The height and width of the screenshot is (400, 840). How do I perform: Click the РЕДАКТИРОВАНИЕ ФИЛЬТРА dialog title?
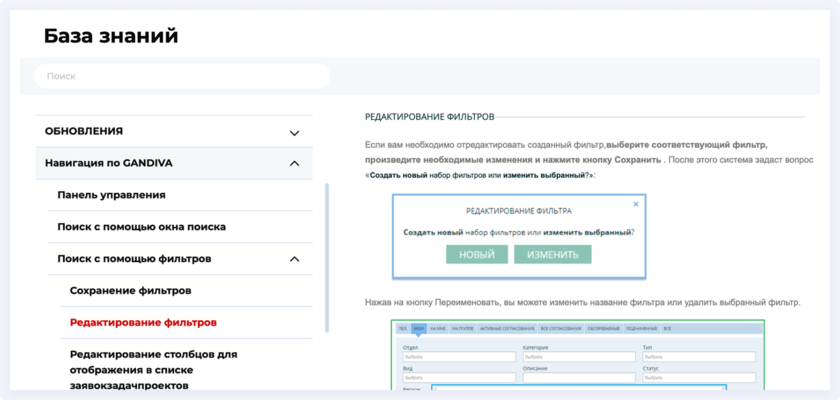(519, 212)
